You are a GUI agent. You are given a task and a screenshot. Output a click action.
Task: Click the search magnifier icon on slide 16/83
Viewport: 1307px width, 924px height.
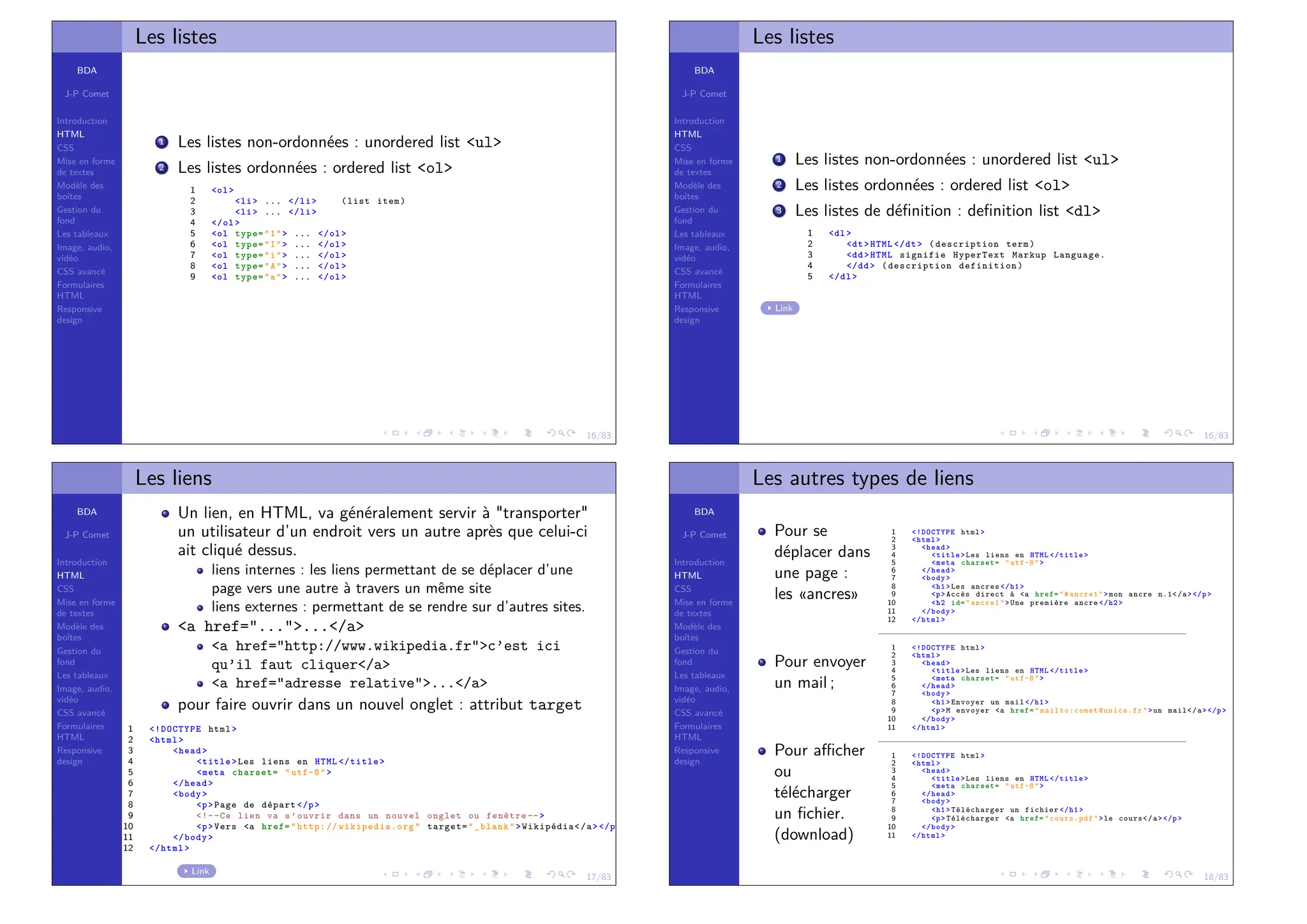[x=562, y=433]
